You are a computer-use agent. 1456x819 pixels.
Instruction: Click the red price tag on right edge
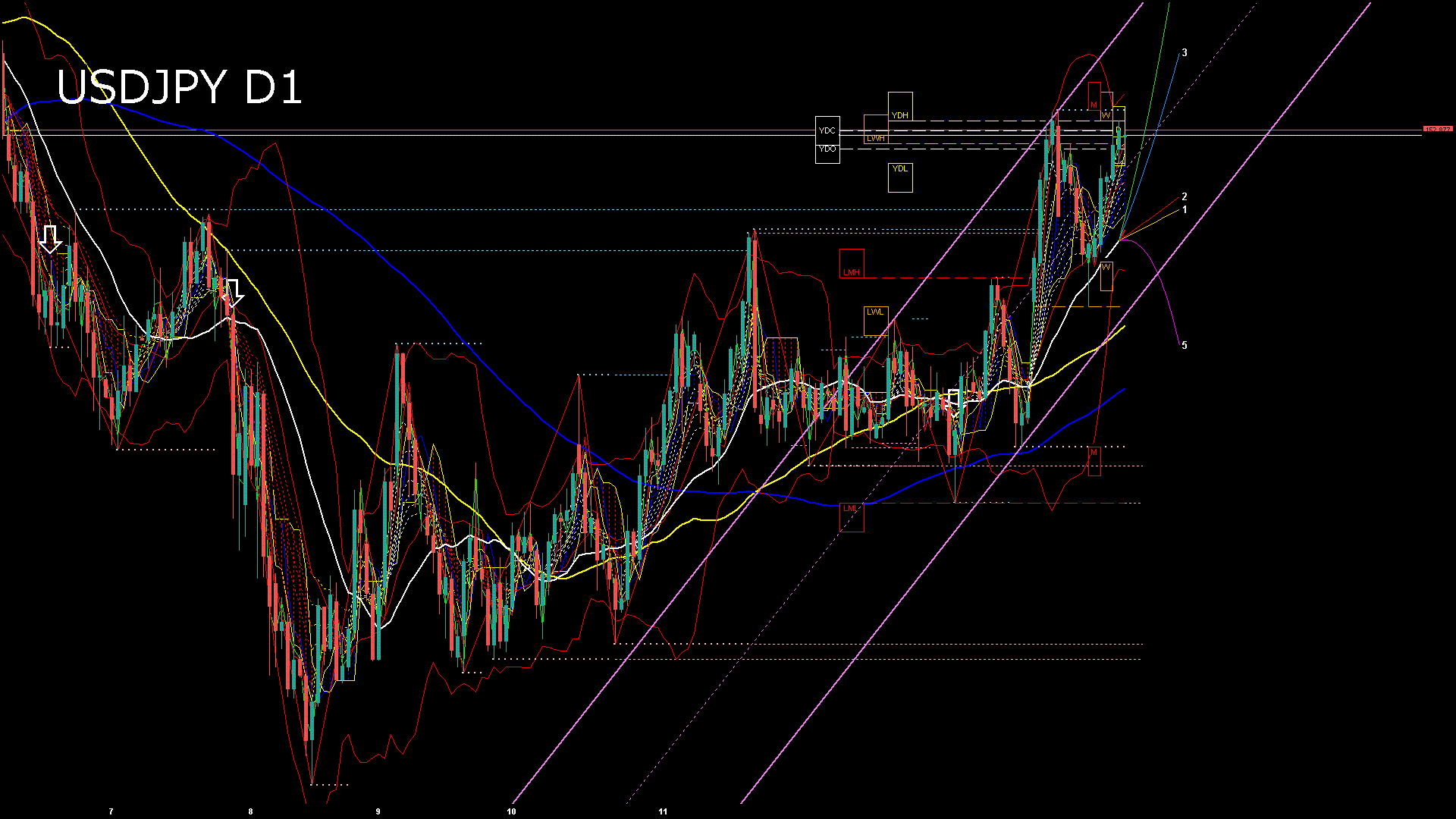pos(1437,130)
